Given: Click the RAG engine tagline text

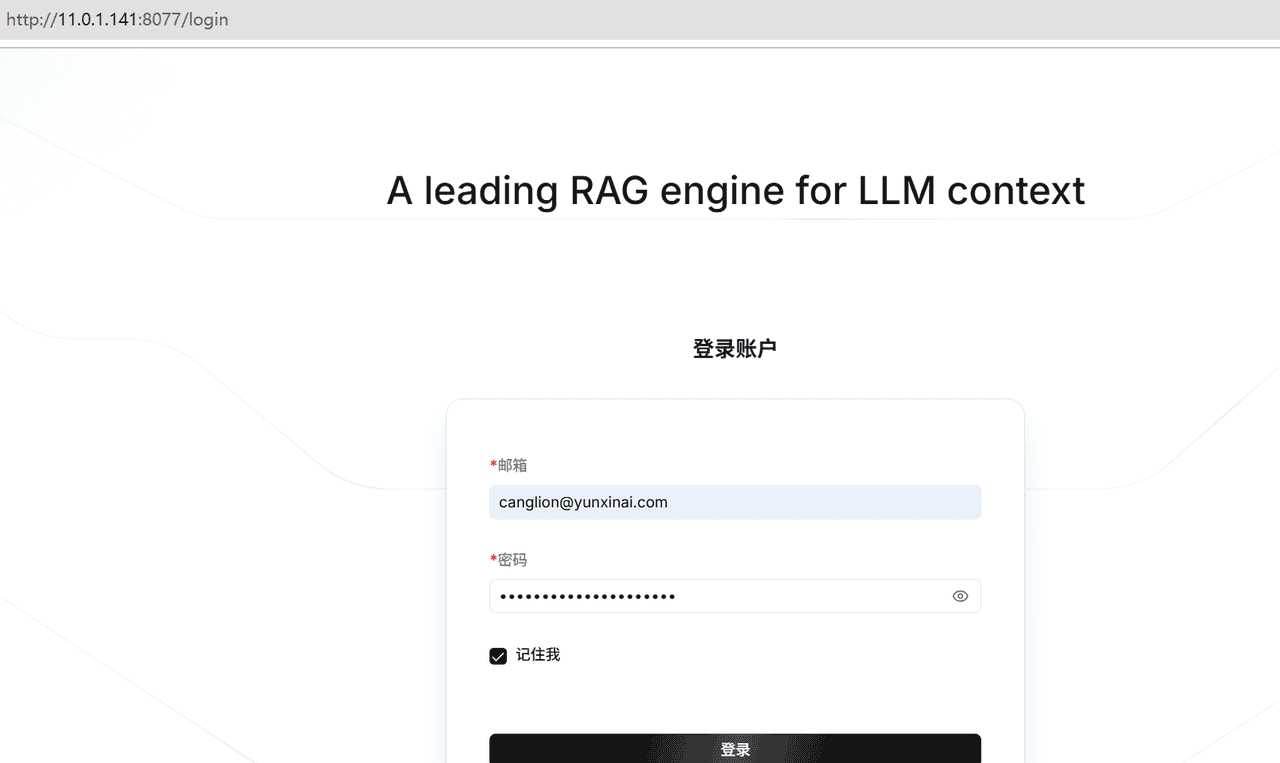Looking at the screenshot, I should coord(735,190).
